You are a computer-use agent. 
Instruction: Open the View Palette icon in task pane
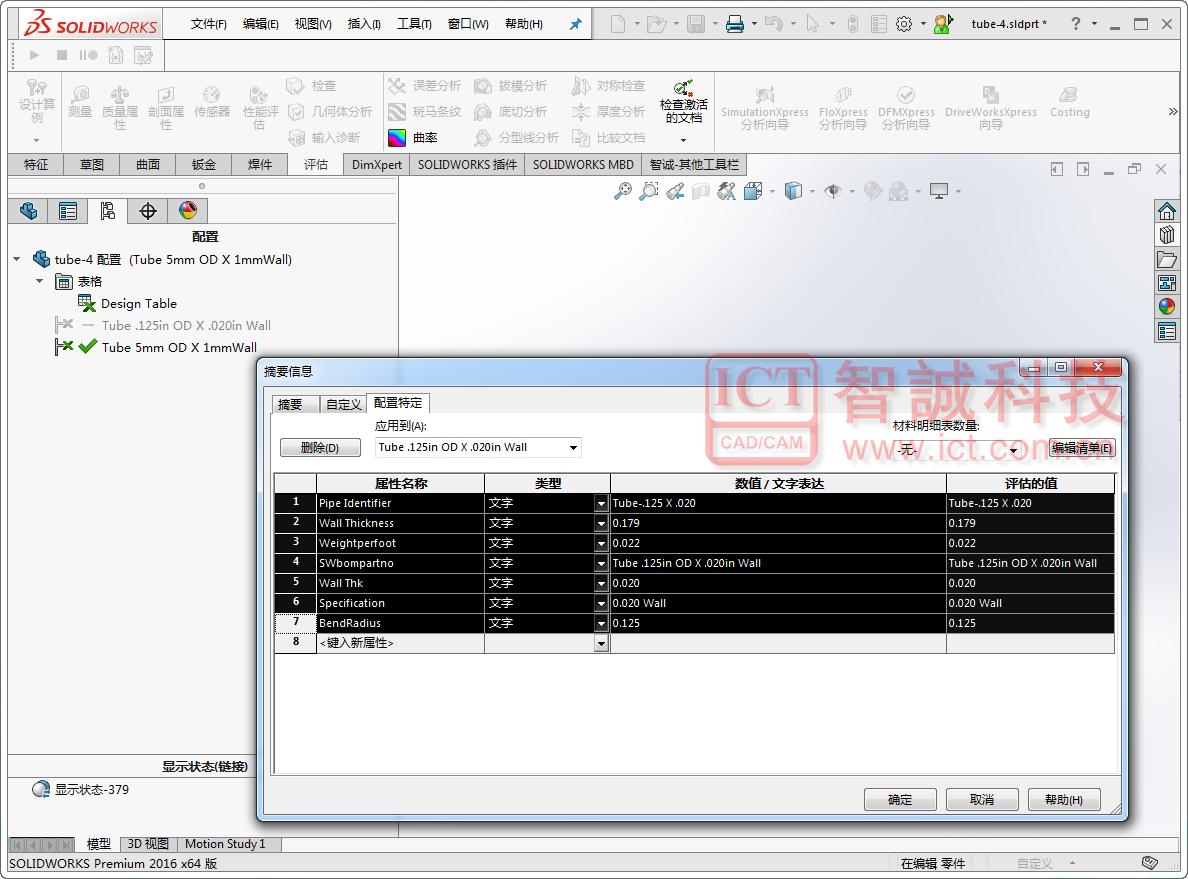pyautogui.click(x=1167, y=283)
